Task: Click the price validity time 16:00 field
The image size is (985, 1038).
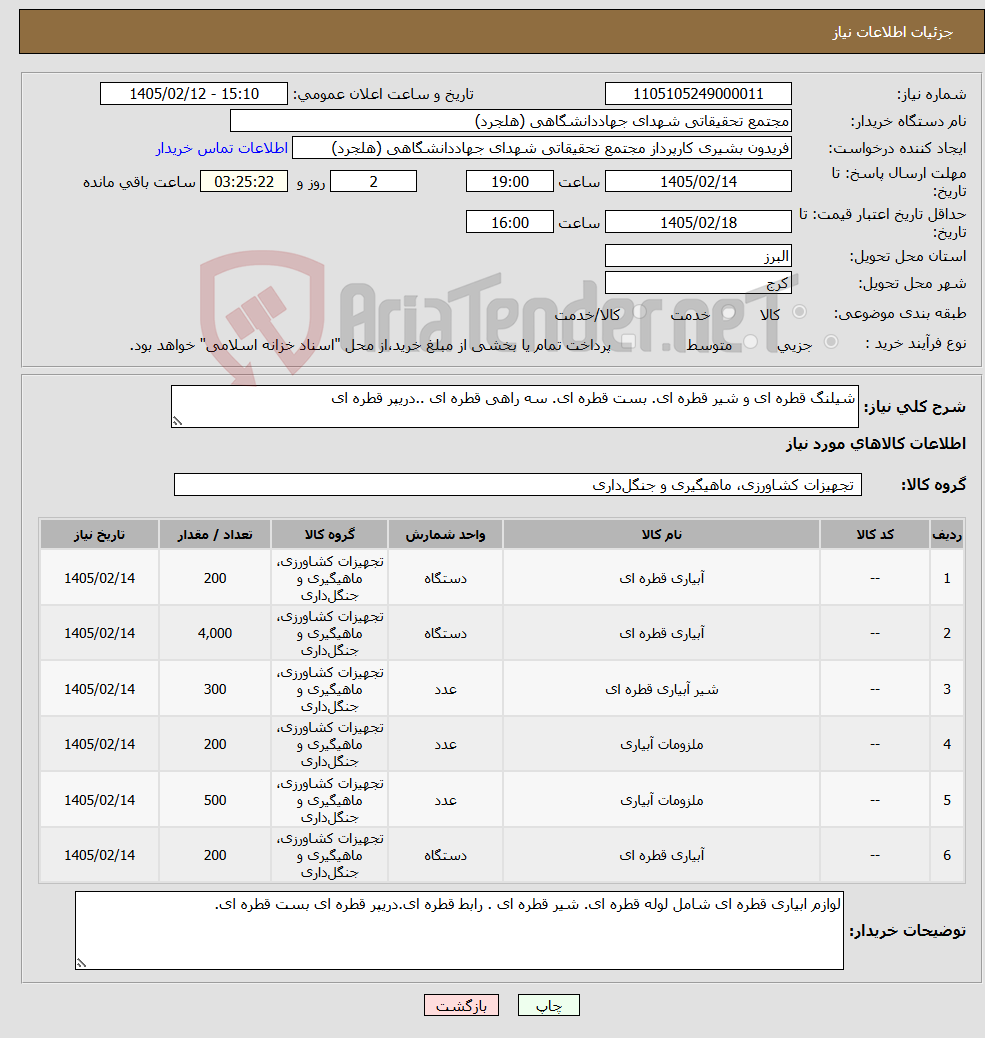Action: click(x=510, y=222)
